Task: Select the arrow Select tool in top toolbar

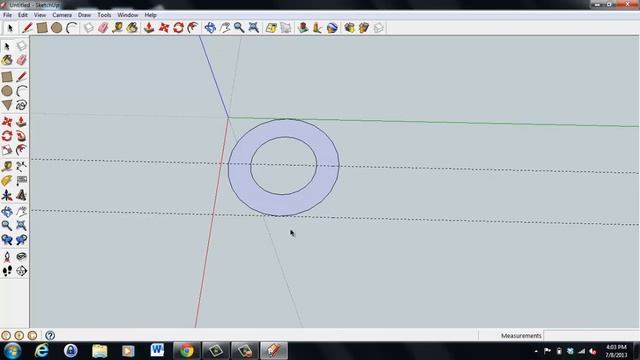Action: [x=10, y=28]
